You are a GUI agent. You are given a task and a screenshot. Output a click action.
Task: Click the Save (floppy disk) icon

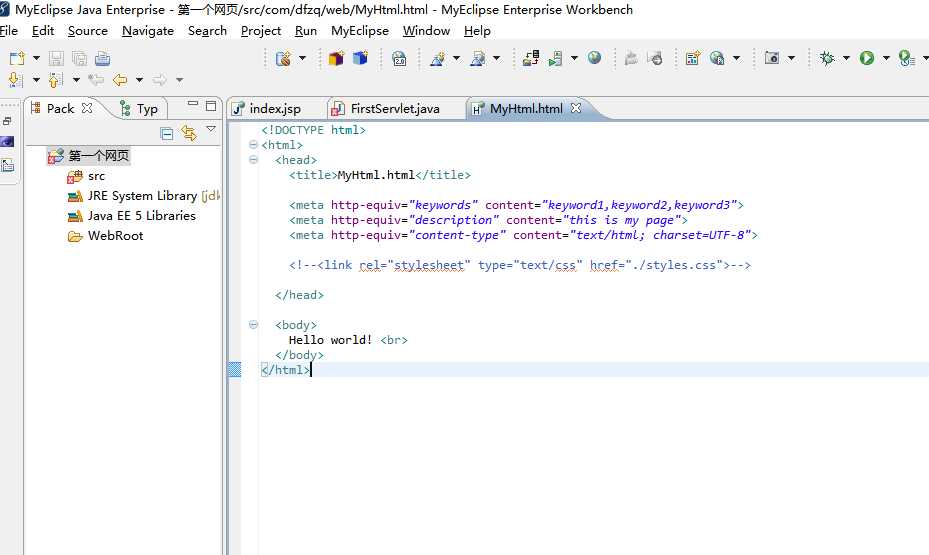(x=56, y=58)
